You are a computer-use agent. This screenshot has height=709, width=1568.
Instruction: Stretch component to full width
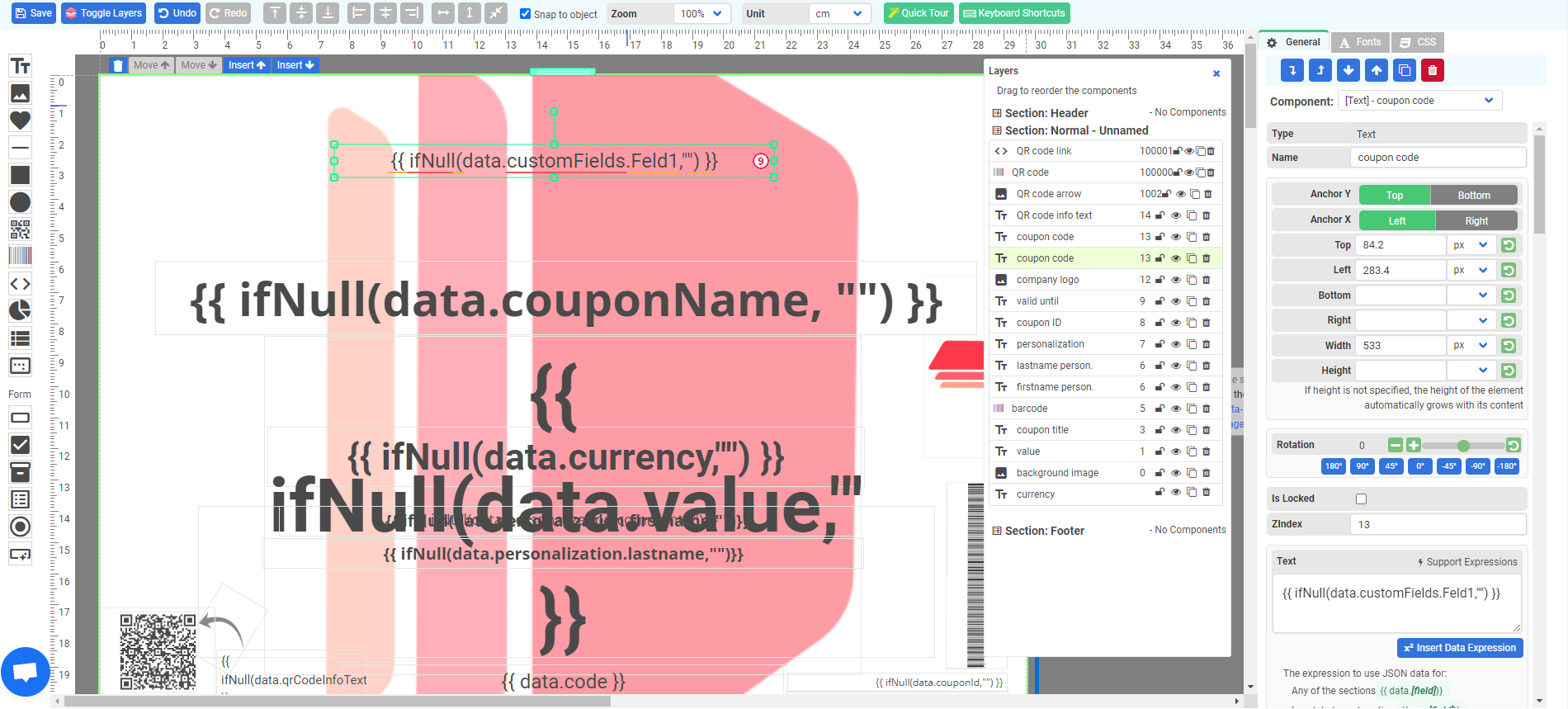tap(443, 13)
